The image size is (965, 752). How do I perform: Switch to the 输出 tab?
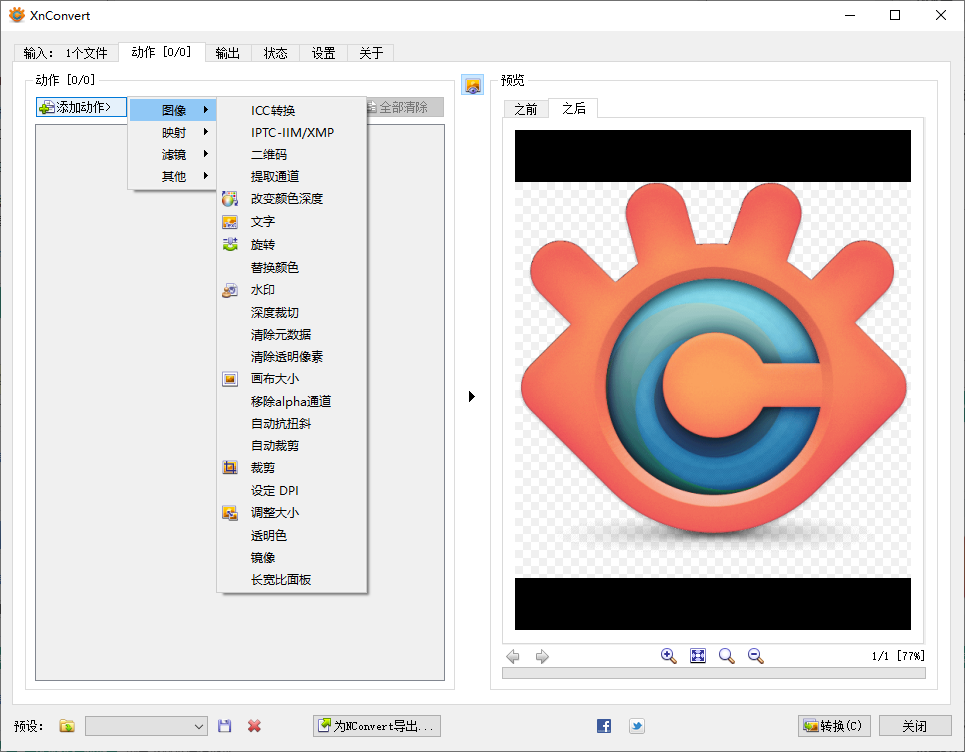pos(227,53)
